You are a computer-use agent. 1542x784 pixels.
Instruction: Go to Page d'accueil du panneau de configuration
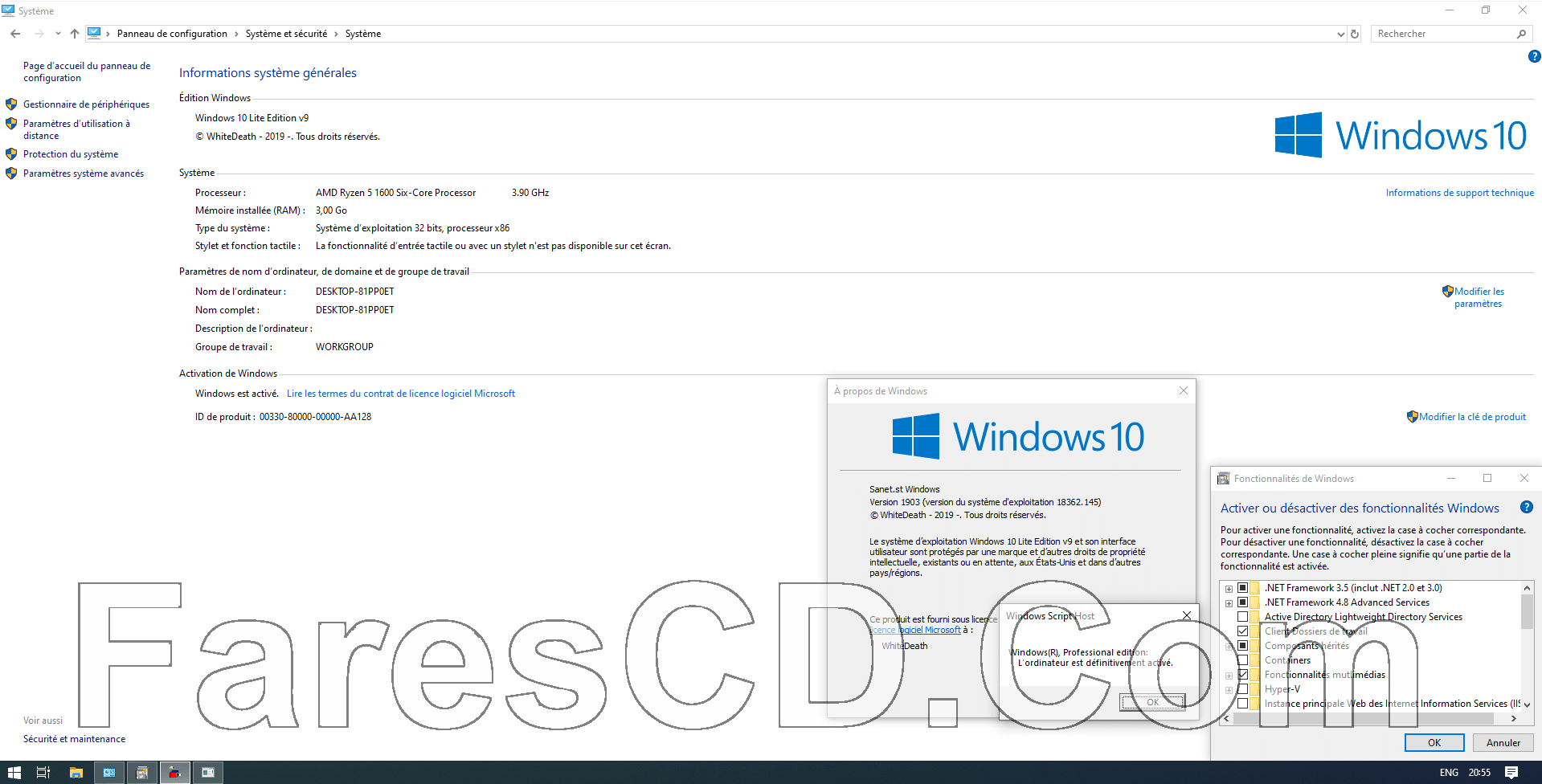point(87,71)
